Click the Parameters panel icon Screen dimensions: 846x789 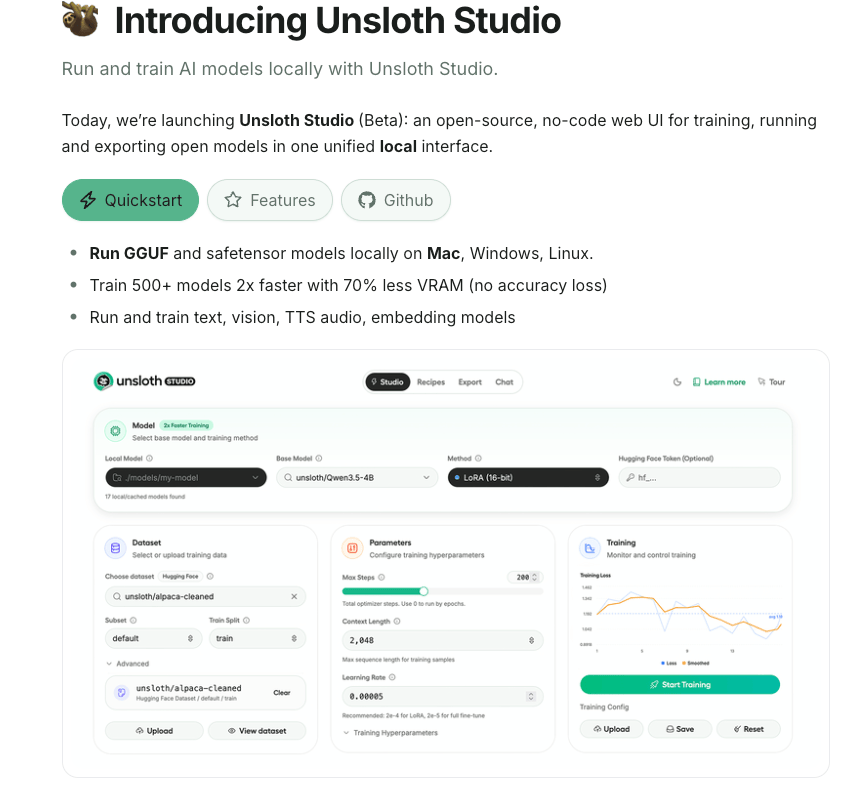tap(352, 548)
